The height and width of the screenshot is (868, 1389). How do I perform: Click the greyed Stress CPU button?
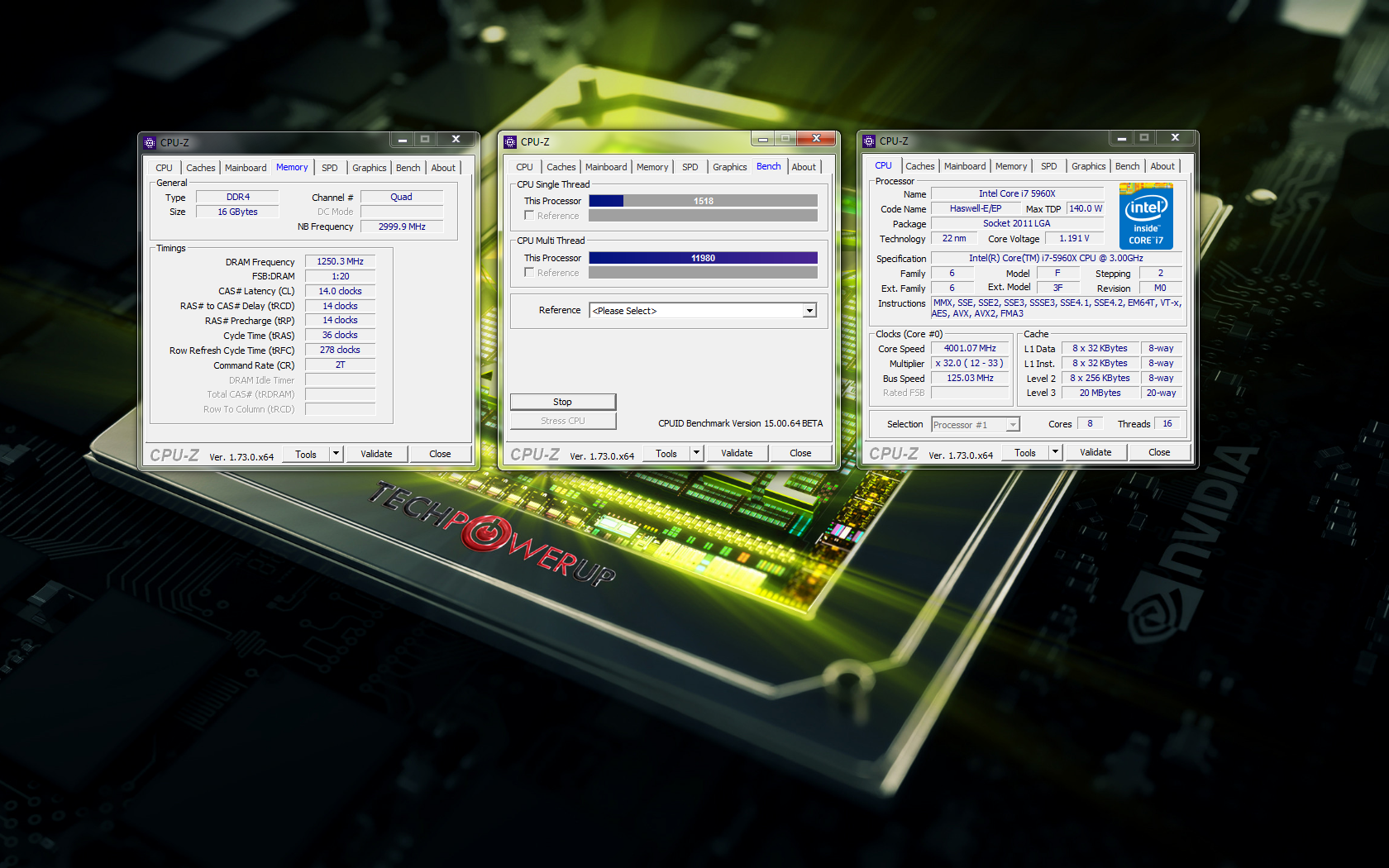(563, 421)
